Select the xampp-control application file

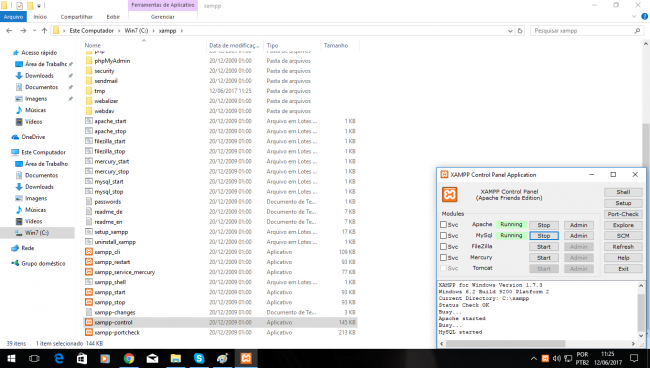point(220,322)
